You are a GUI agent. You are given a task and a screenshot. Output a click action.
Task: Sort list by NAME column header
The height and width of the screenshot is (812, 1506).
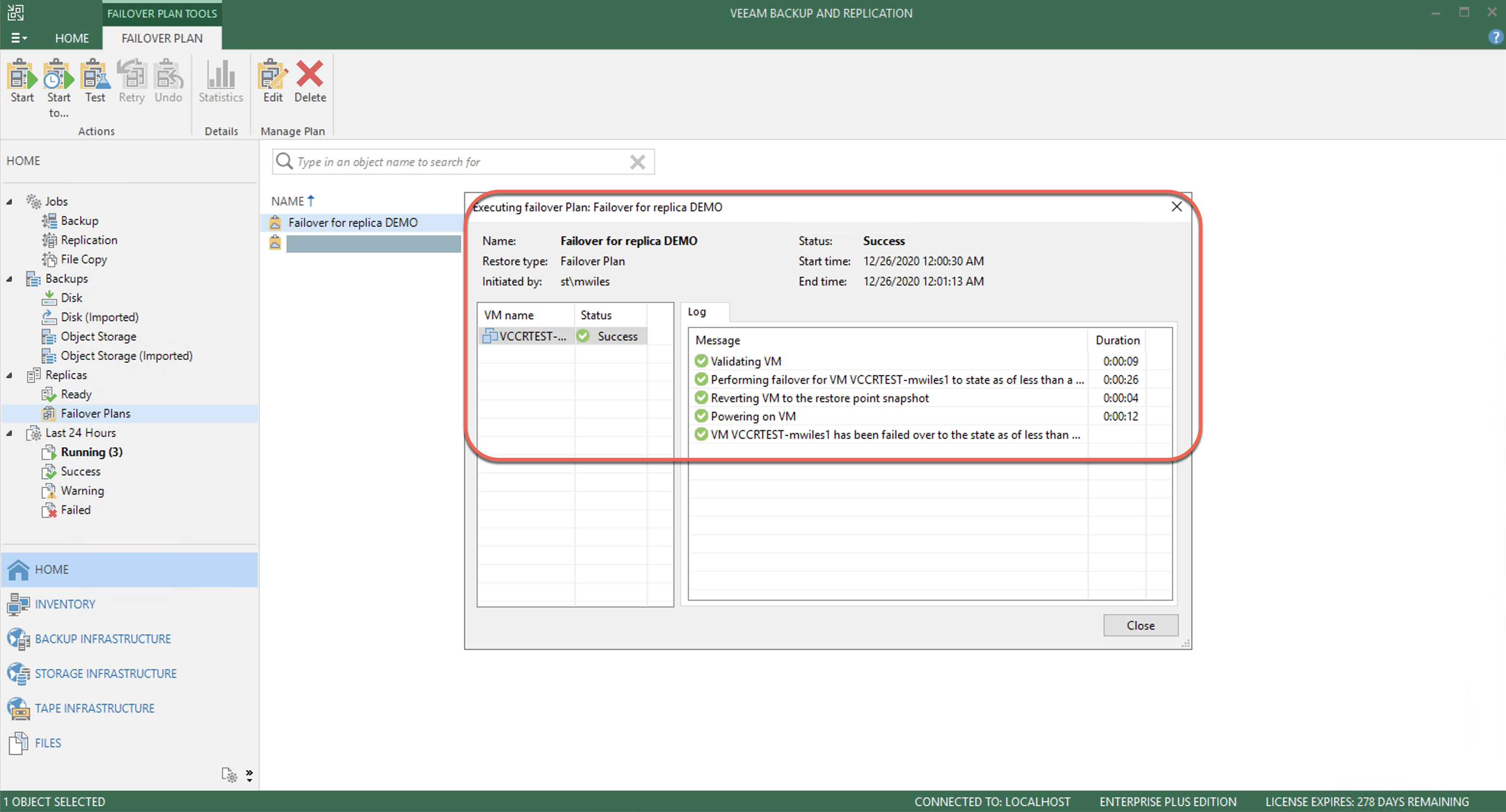288,201
